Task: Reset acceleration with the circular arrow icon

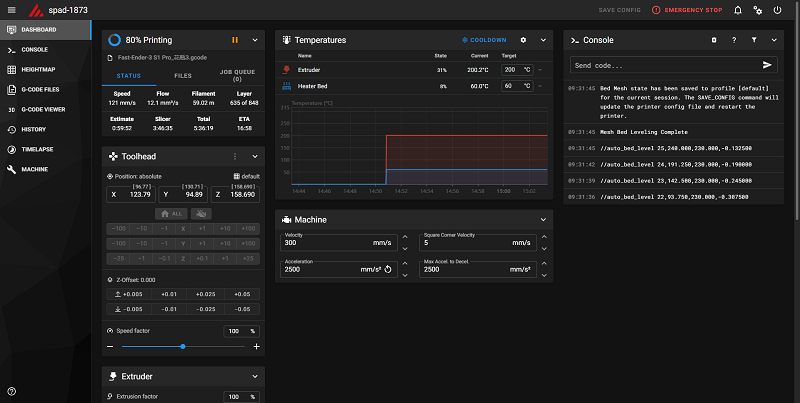Action: (x=388, y=269)
